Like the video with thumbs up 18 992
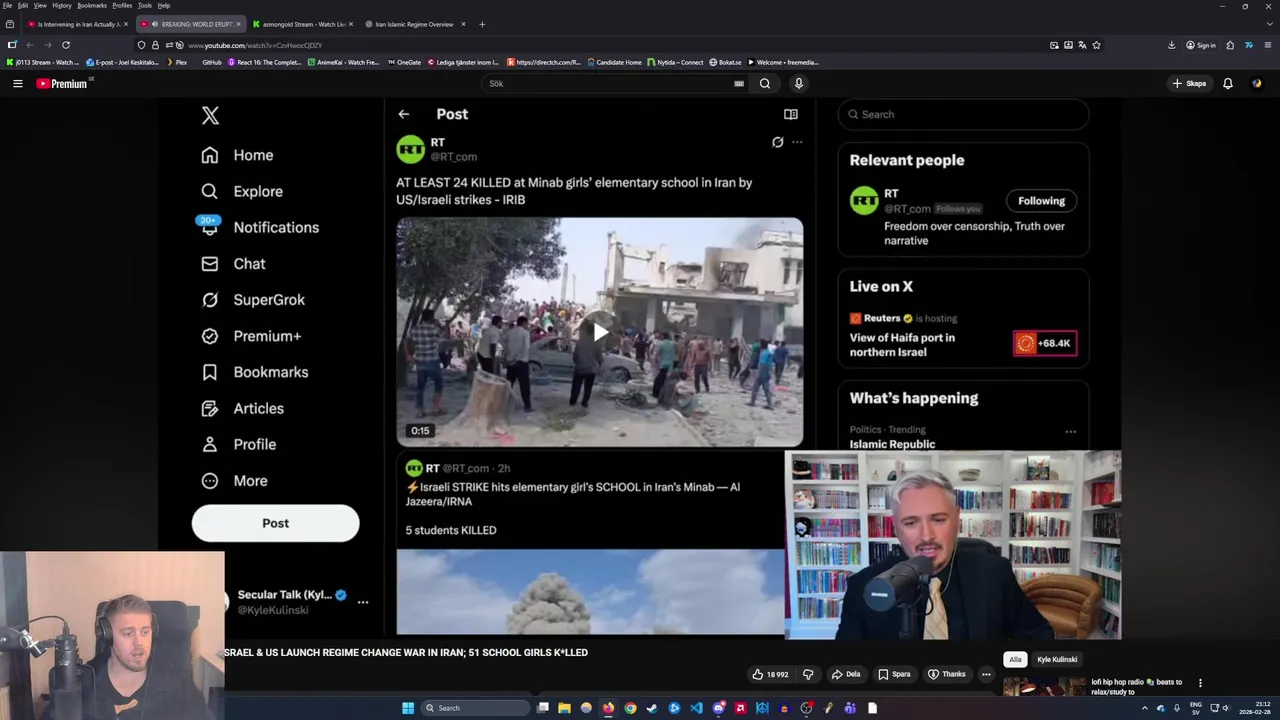Viewport: 1280px width, 720px height. 770,674
